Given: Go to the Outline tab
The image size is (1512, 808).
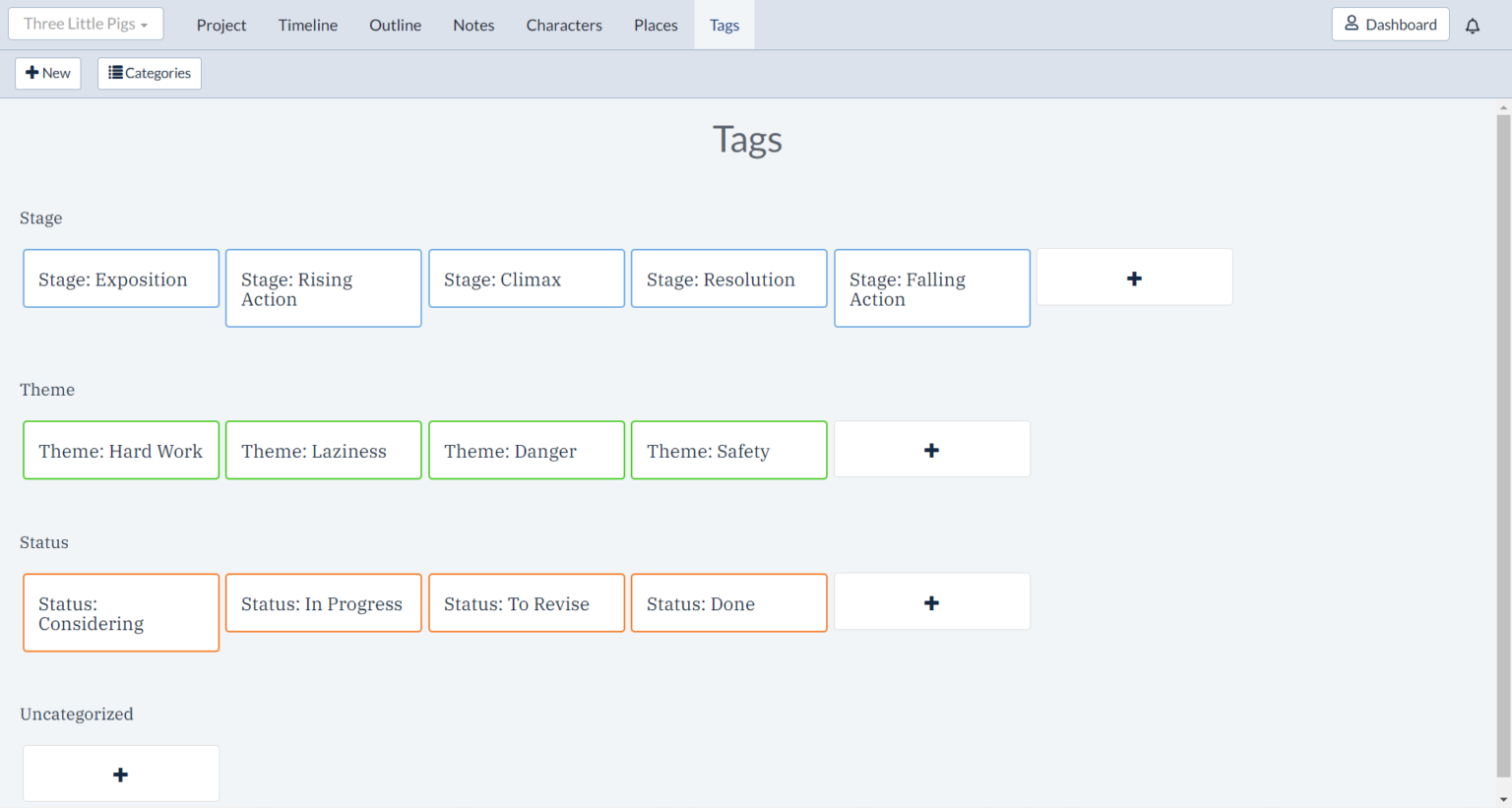Looking at the screenshot, I should tap(395, 26).
